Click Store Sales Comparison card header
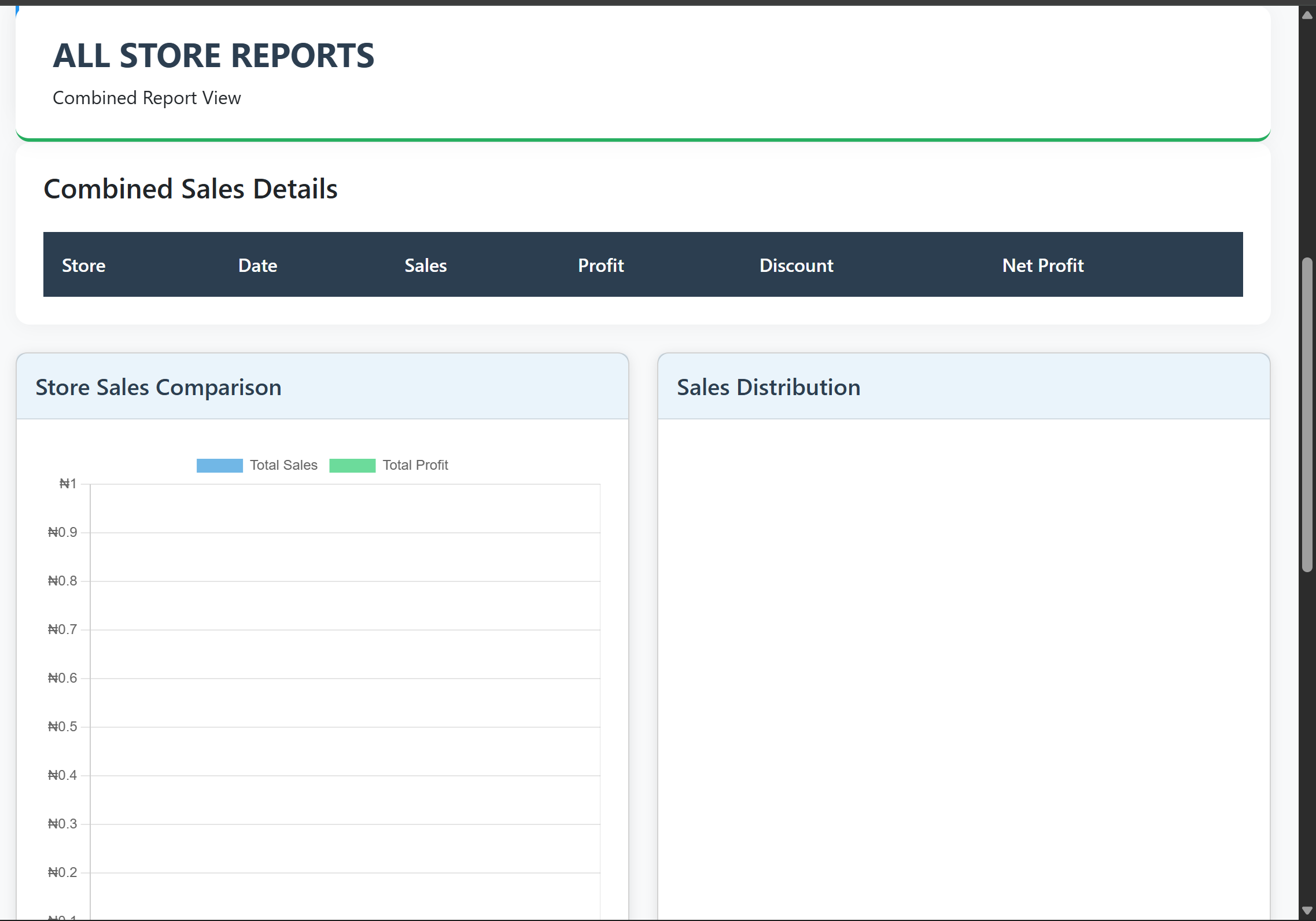This screenshot has width=1316, height=921. click(158, 387)
